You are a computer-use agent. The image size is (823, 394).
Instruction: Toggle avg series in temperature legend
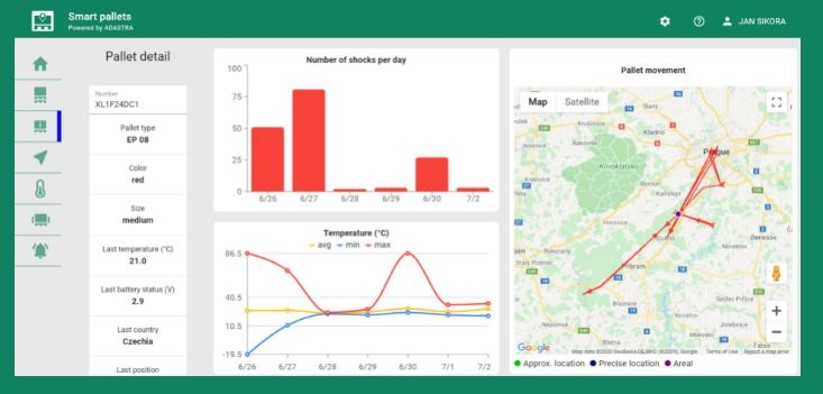pos(319,245)
